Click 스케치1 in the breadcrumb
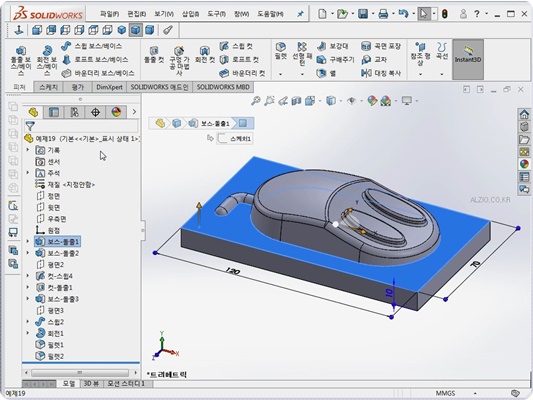Viewport: 533px width, 400px height. [x=235, y=139]
